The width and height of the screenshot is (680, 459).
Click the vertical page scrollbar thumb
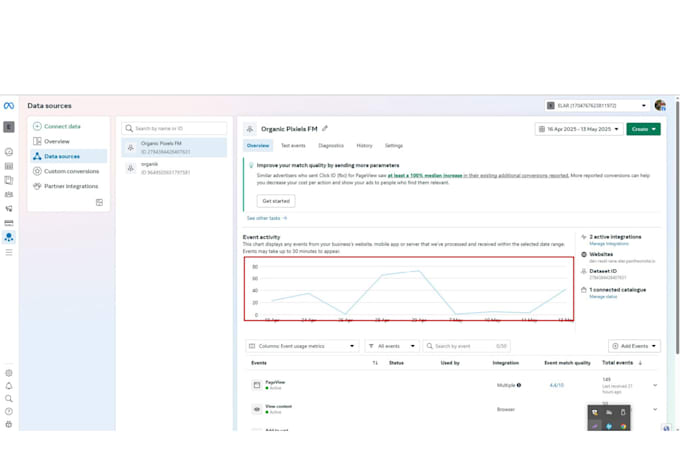tap(677, 226)
